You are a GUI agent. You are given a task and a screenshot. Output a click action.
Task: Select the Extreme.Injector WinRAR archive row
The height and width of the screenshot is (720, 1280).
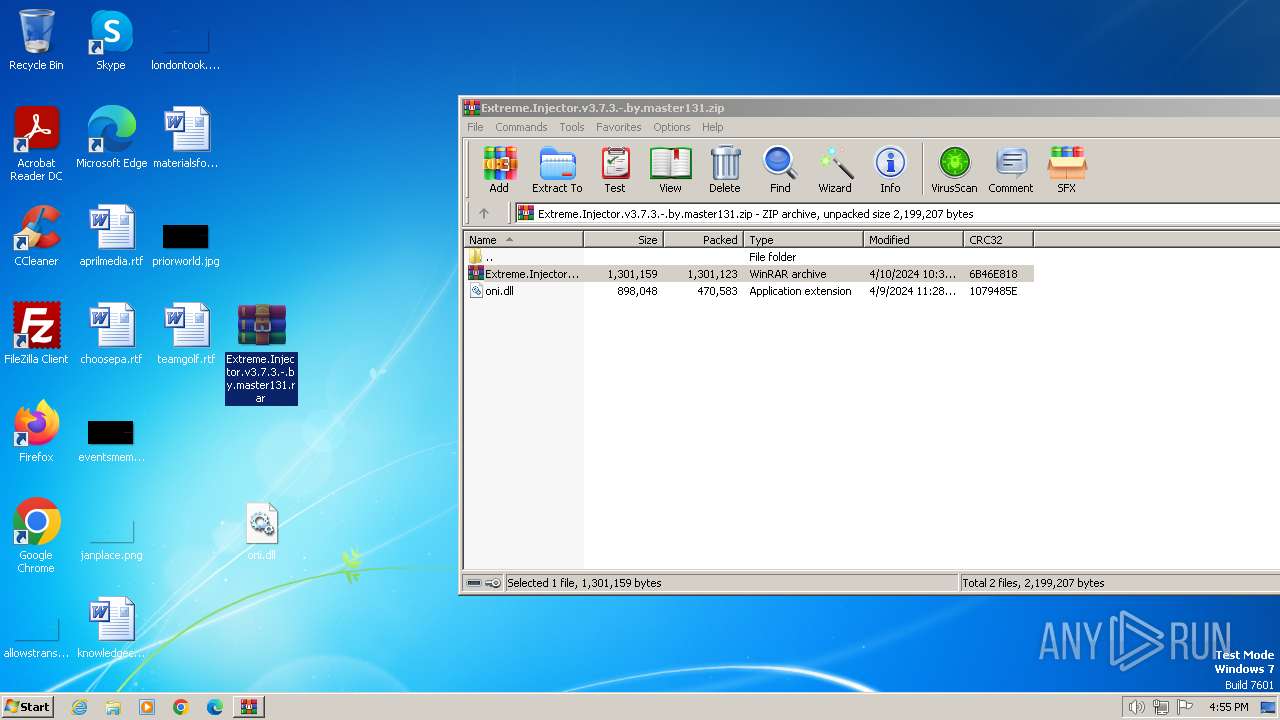coord(748,274)
